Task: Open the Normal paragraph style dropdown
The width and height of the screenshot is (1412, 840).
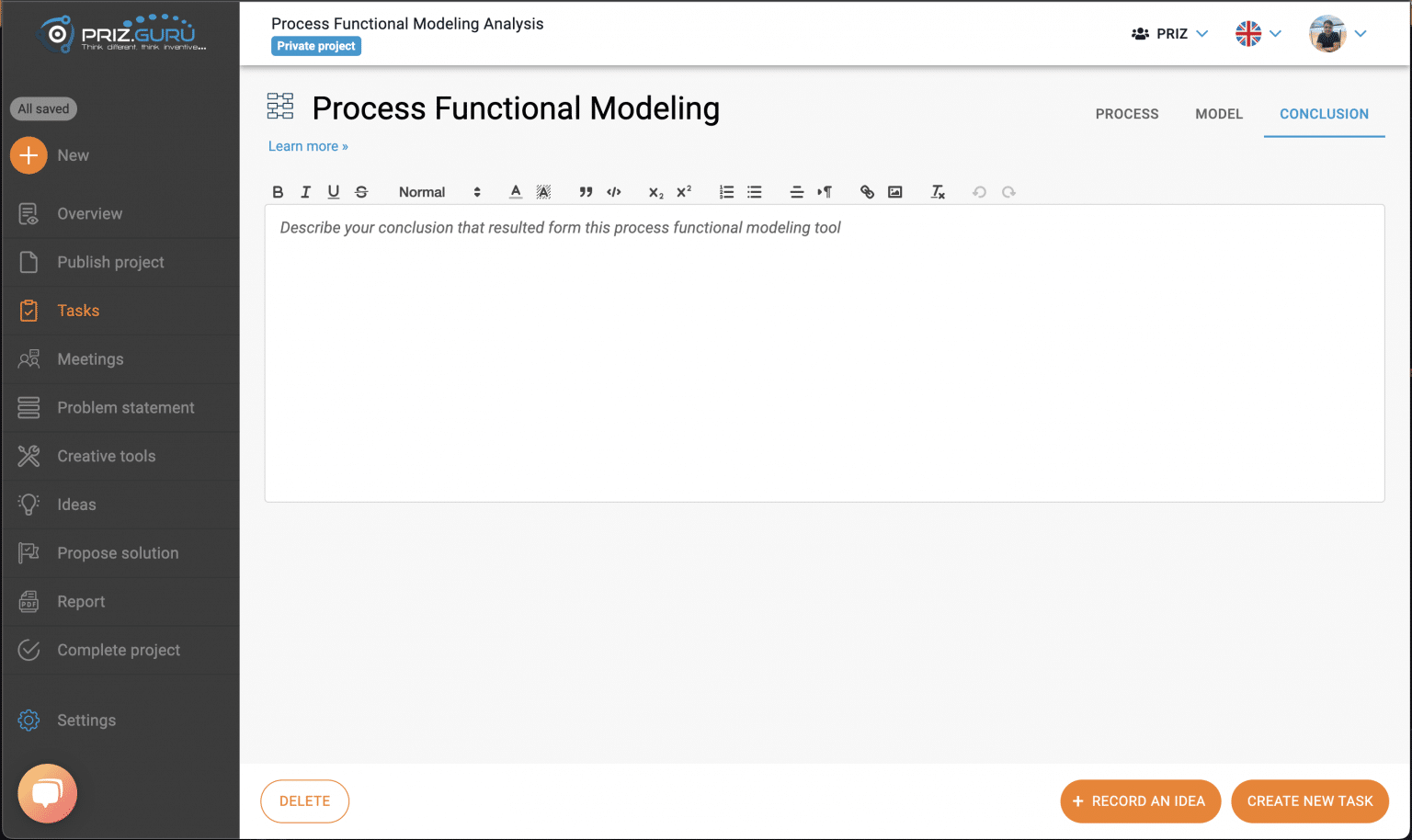Action: point(439,192)
